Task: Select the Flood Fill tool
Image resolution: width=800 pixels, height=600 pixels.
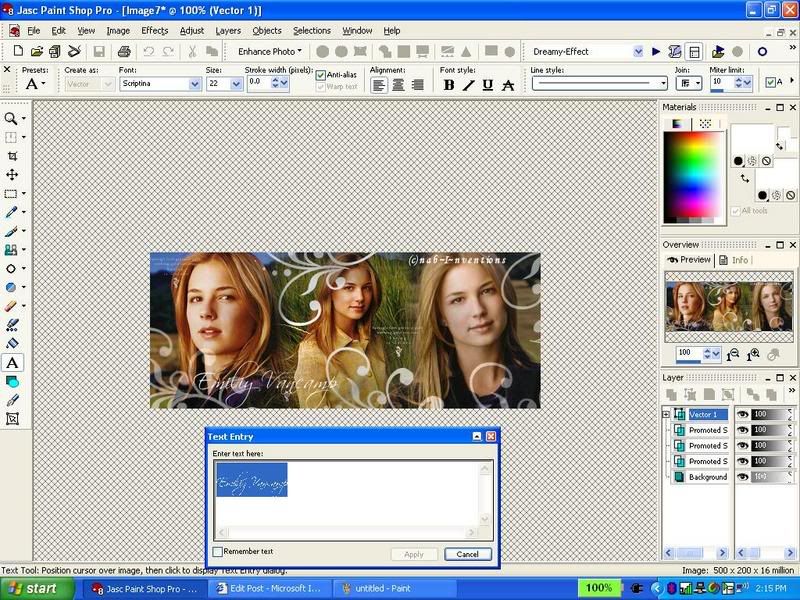Action: click(12, 344)
